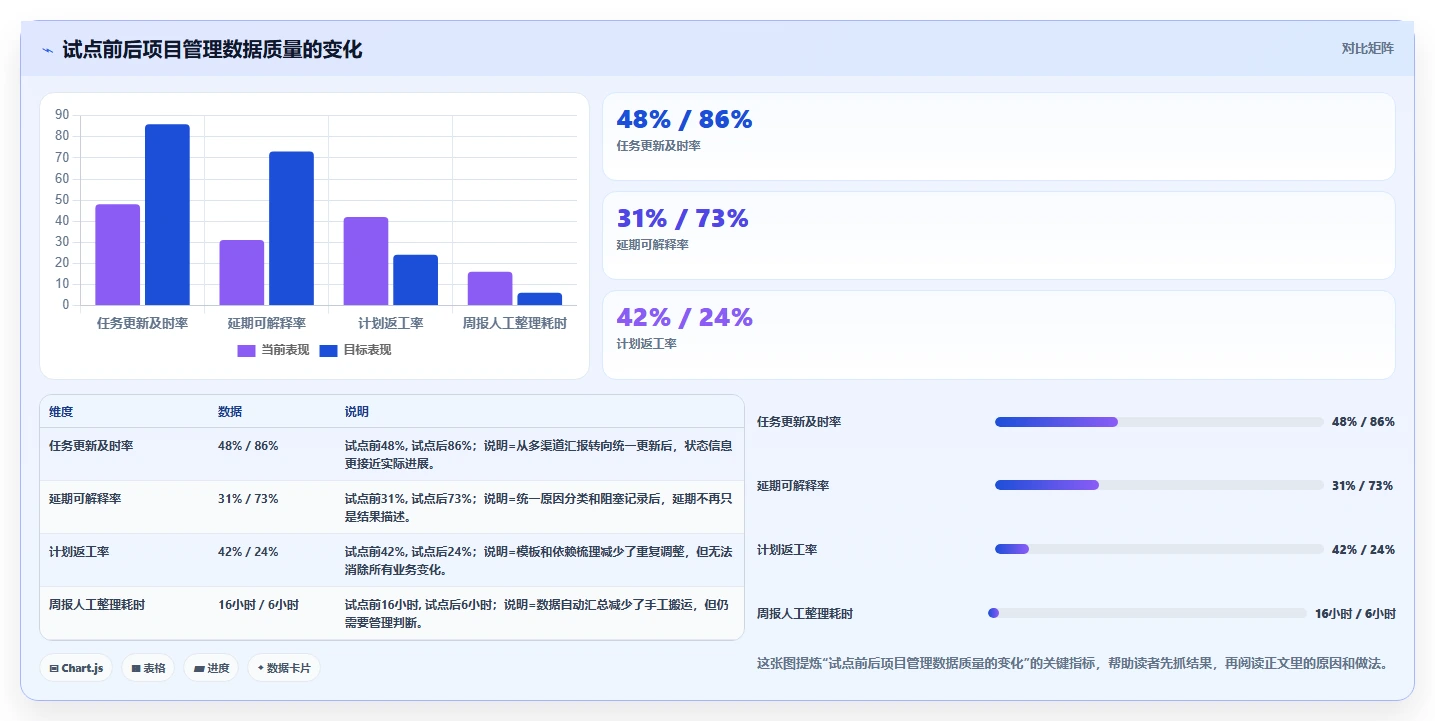Click the 说明 column header
1435x721 pixels.
357,412
